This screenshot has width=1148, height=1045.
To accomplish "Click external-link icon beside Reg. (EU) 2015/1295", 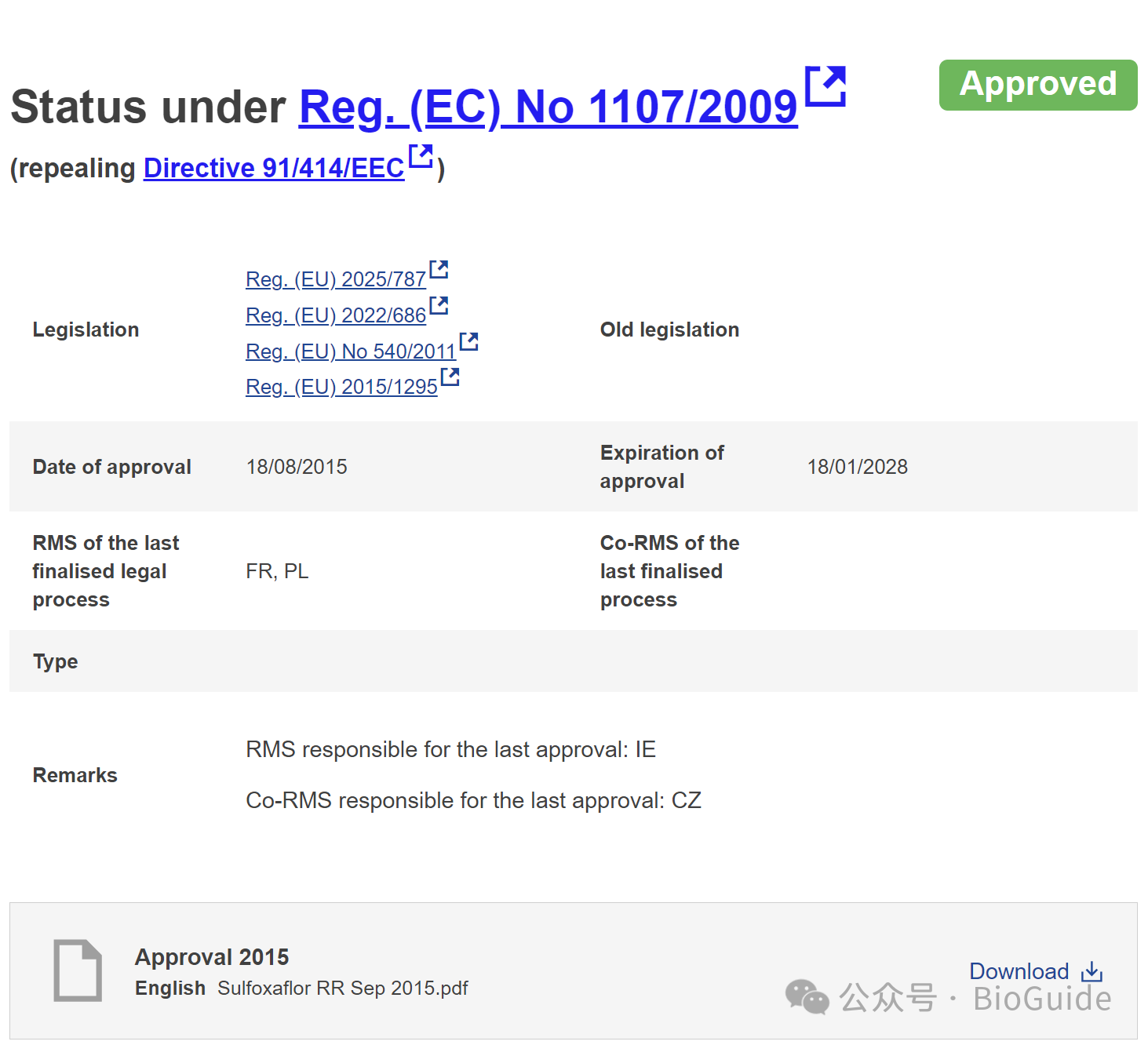I will 450,377.
